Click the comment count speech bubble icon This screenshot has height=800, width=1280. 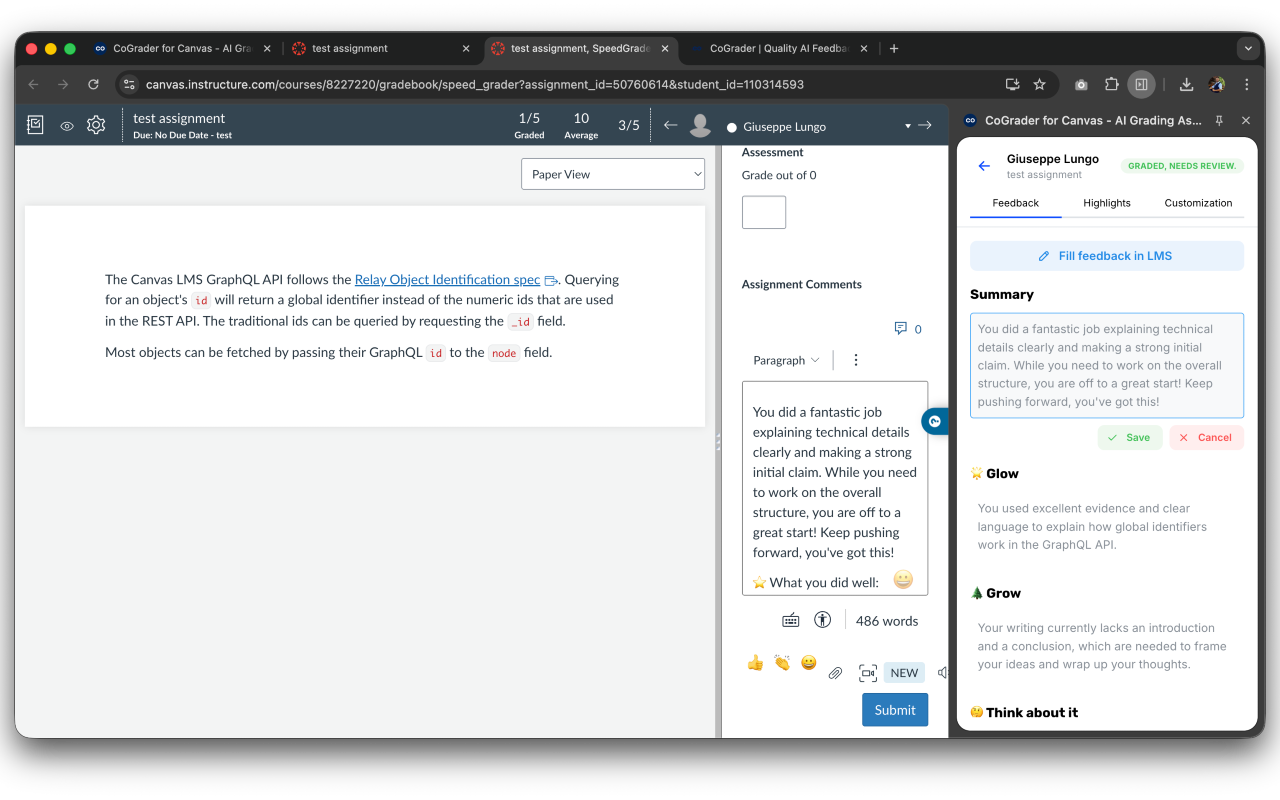pos(901,328)
